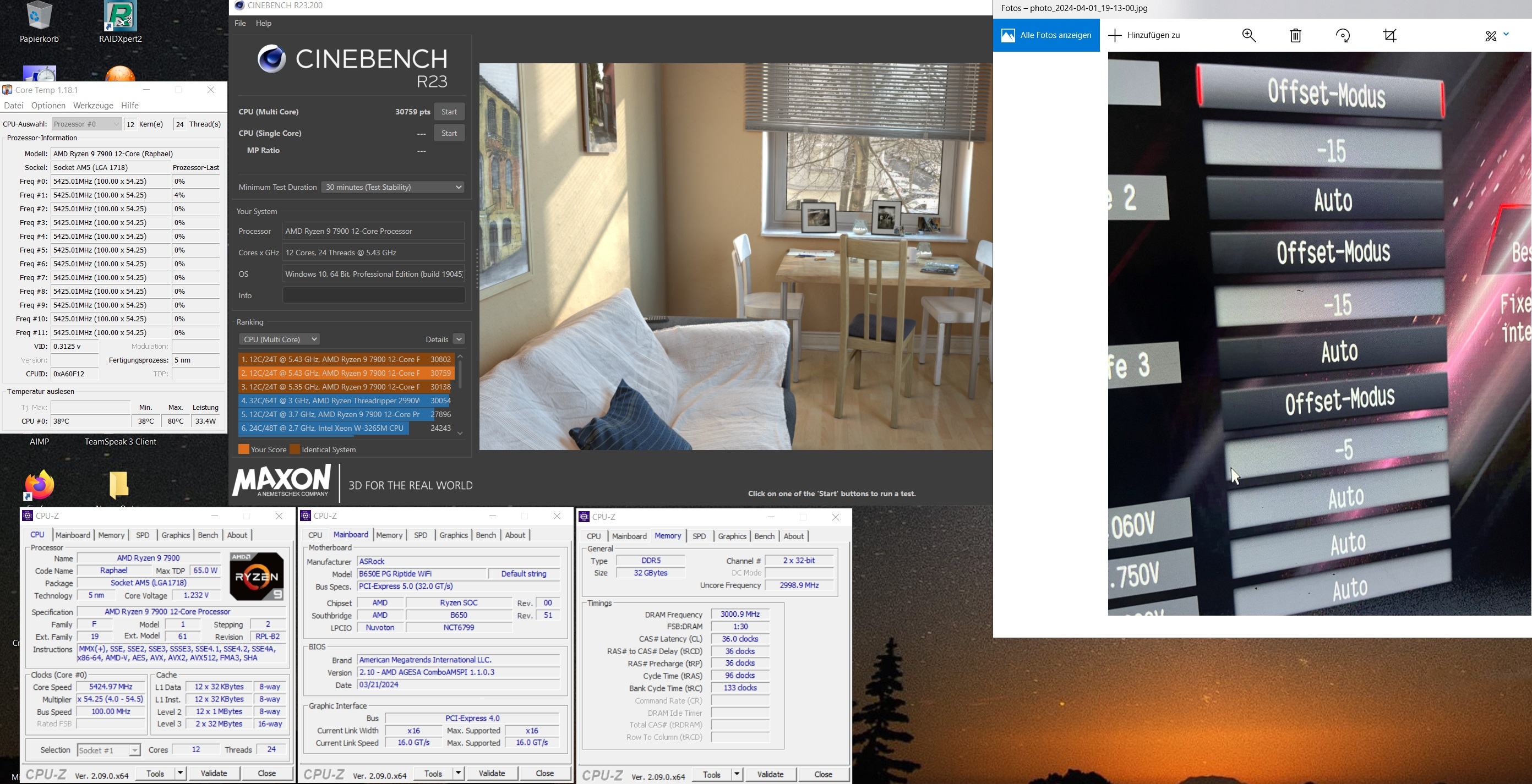Screen dimensions: 1532x784
Task: Start the CPU Single Core test
Action: pyautogui.click(x=449, y=133)
